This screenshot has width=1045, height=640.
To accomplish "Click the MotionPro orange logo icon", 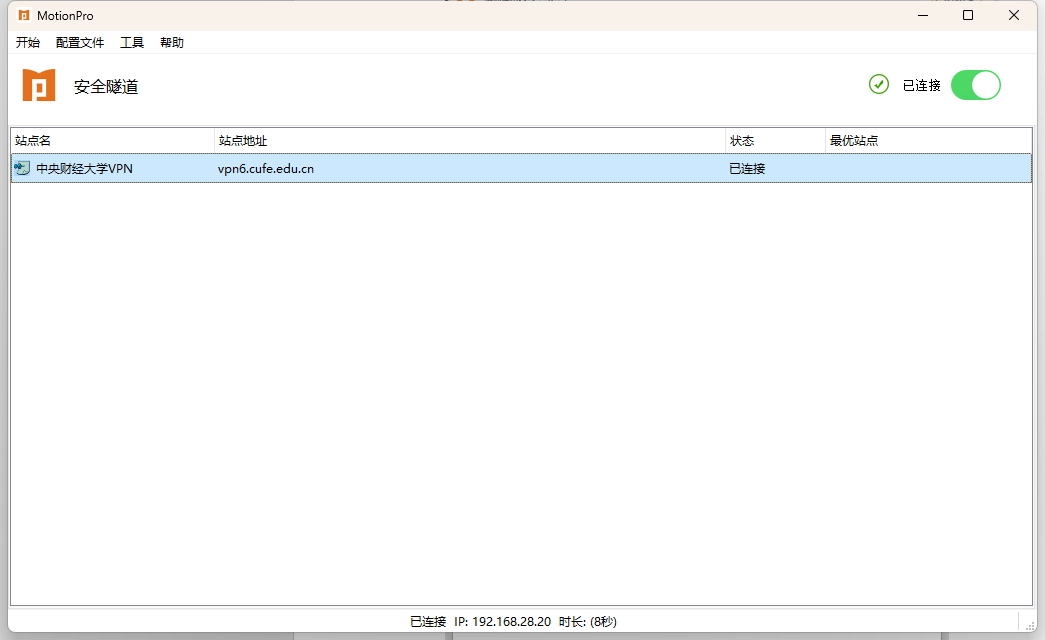I will tap(39, 86).
